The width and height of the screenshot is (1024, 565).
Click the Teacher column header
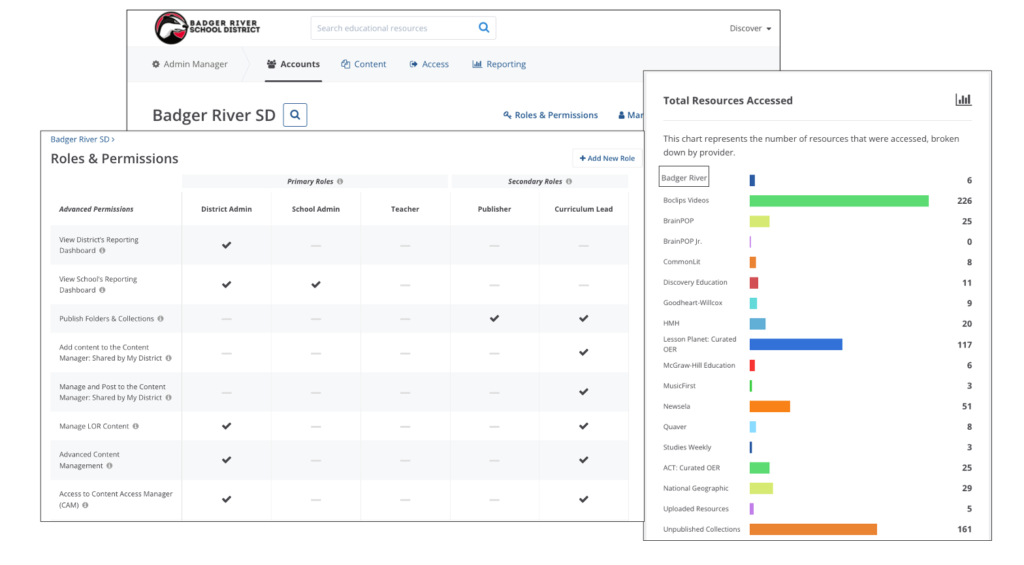[x=405, y=209]
